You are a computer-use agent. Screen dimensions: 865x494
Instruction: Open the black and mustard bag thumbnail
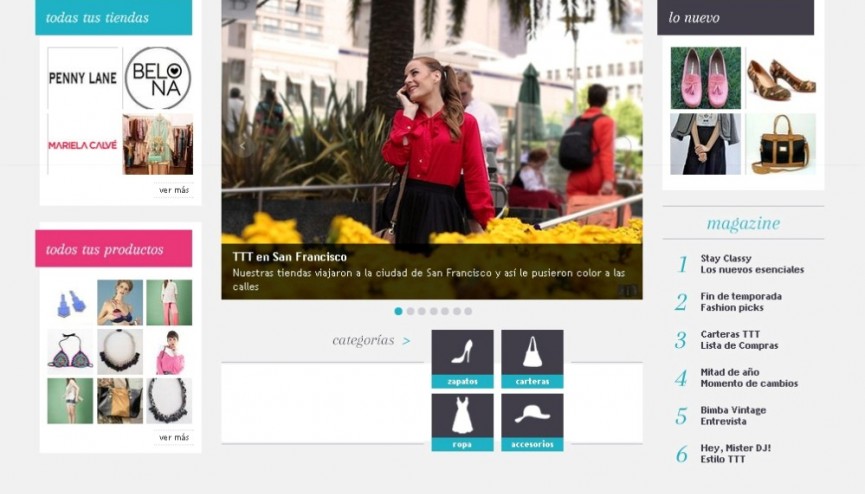[x=120, y=401]
